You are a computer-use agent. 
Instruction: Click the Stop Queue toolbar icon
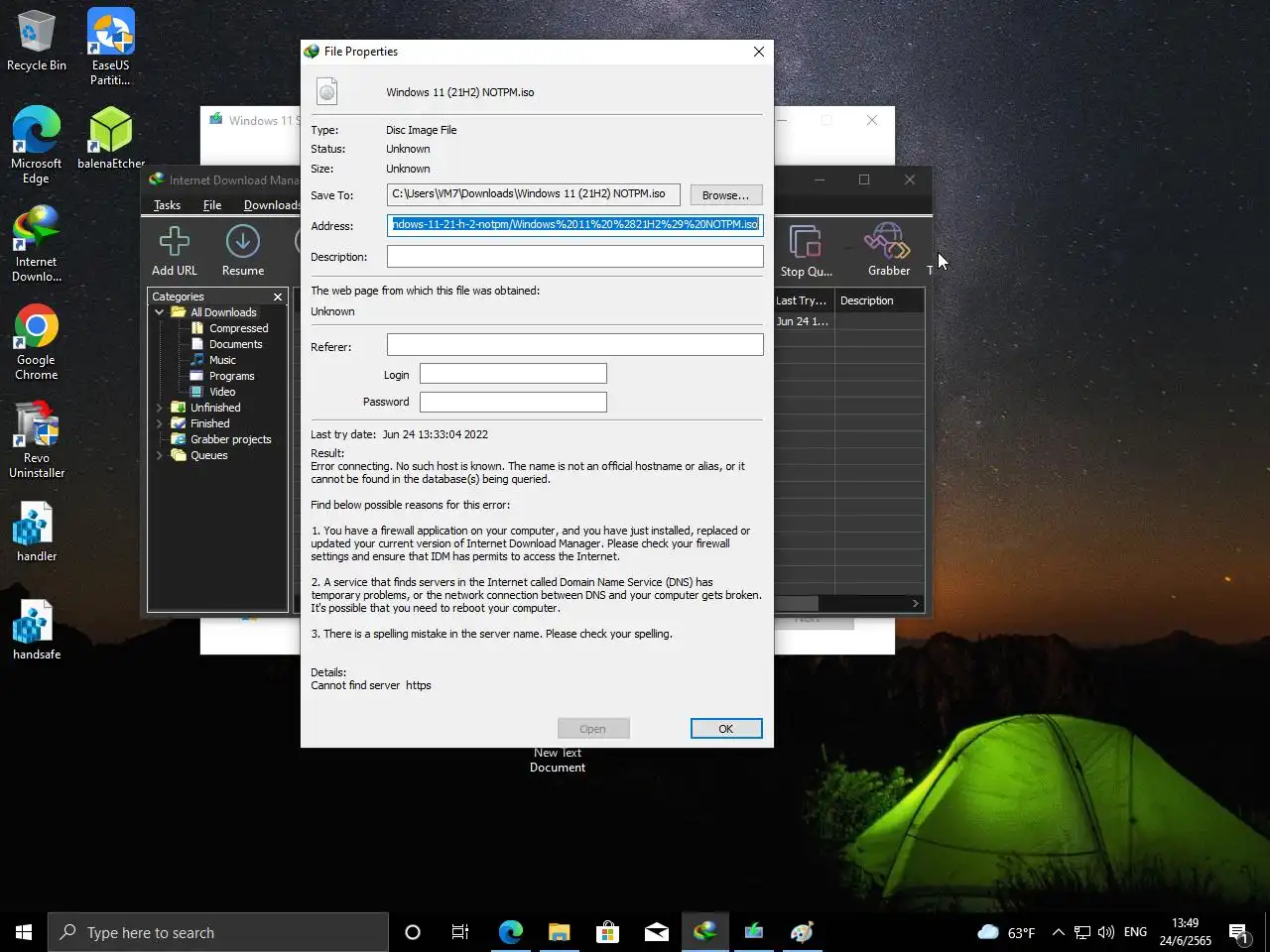(806, 250)
